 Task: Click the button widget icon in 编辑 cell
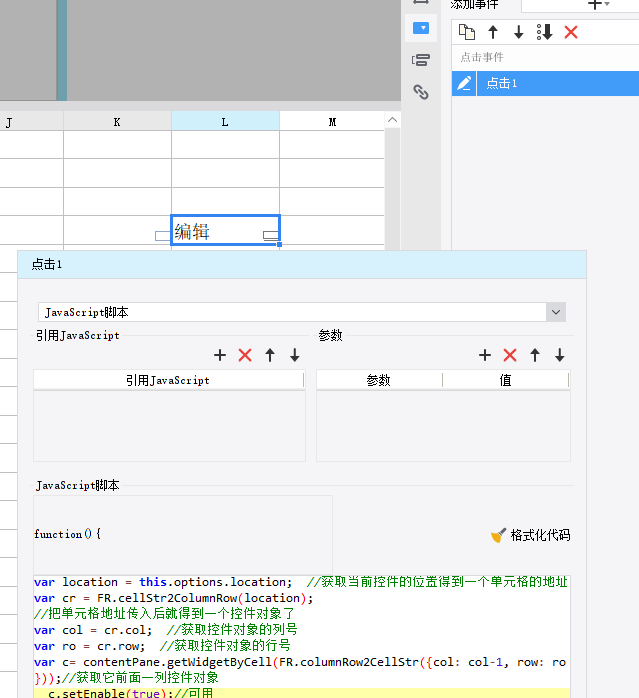click(x=270, y=235)
